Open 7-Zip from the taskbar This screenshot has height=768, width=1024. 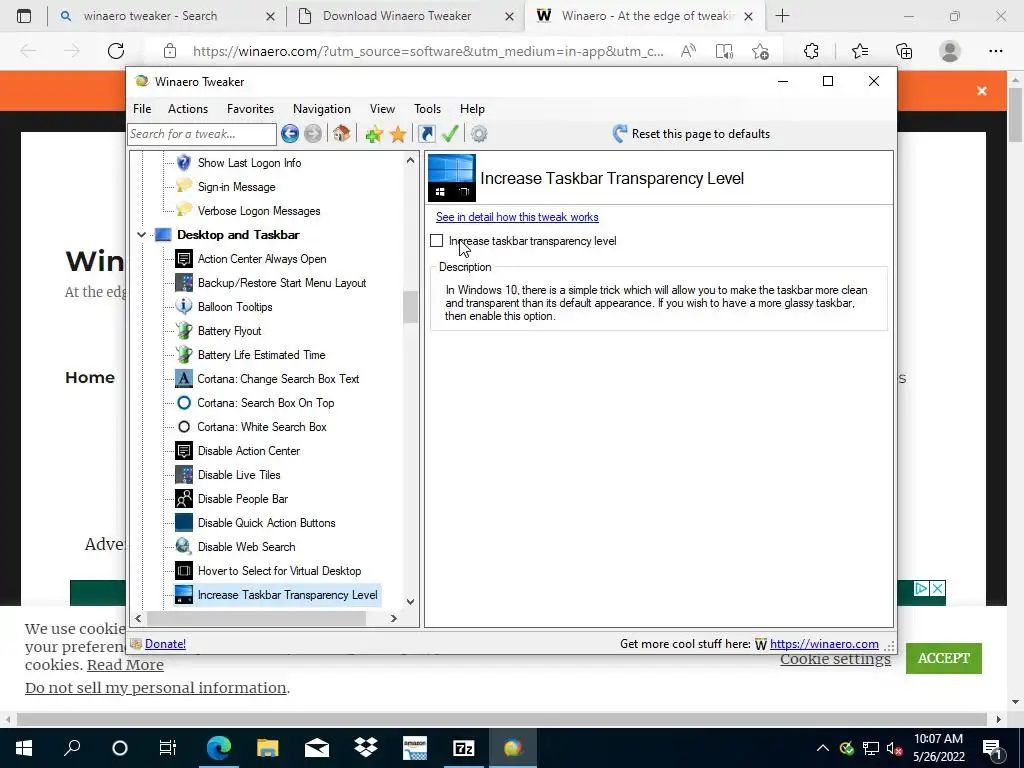pos(464,748)
